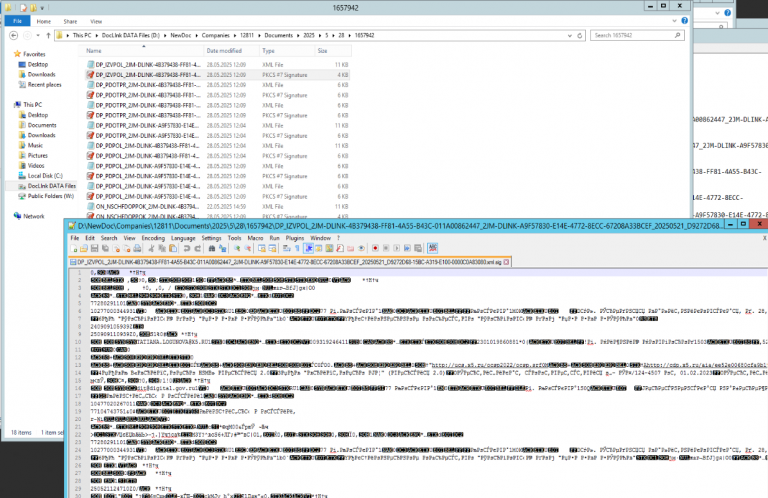Expand the breadcrumb arrow after Companies
Viewport: 768px width, 498px height.
pos(235,35)
